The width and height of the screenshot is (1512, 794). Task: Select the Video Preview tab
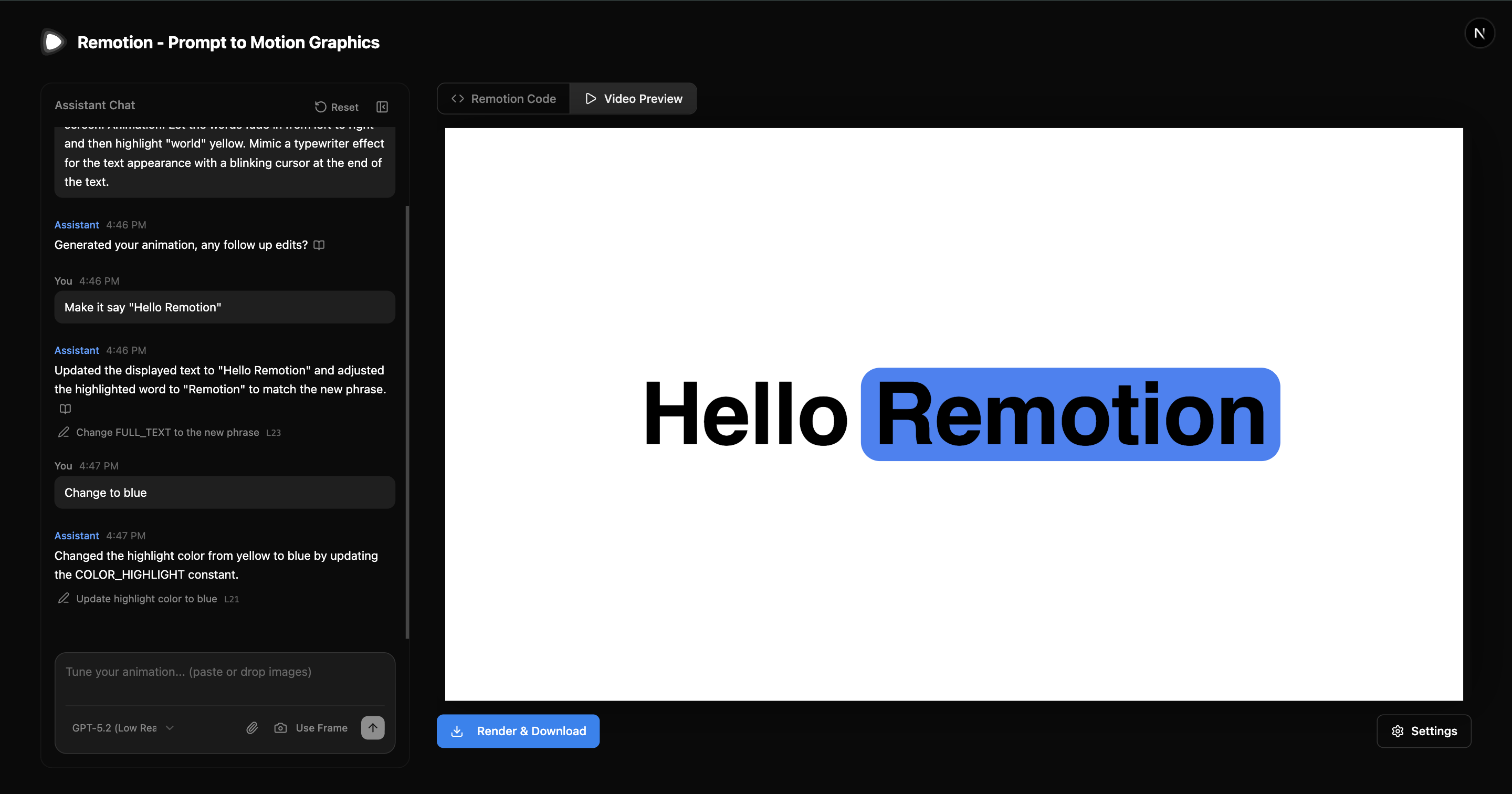pos(633,99)
